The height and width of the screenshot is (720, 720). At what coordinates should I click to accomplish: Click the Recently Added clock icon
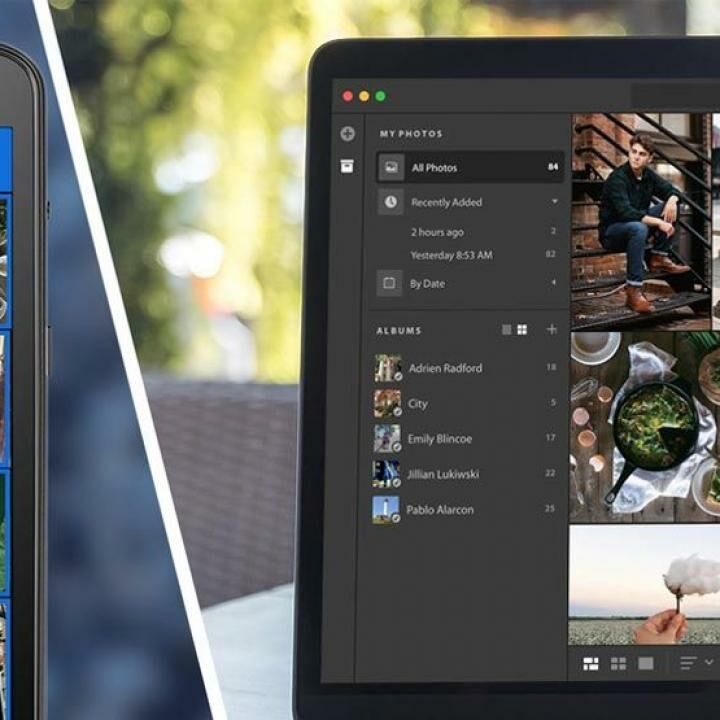point(391,202)
